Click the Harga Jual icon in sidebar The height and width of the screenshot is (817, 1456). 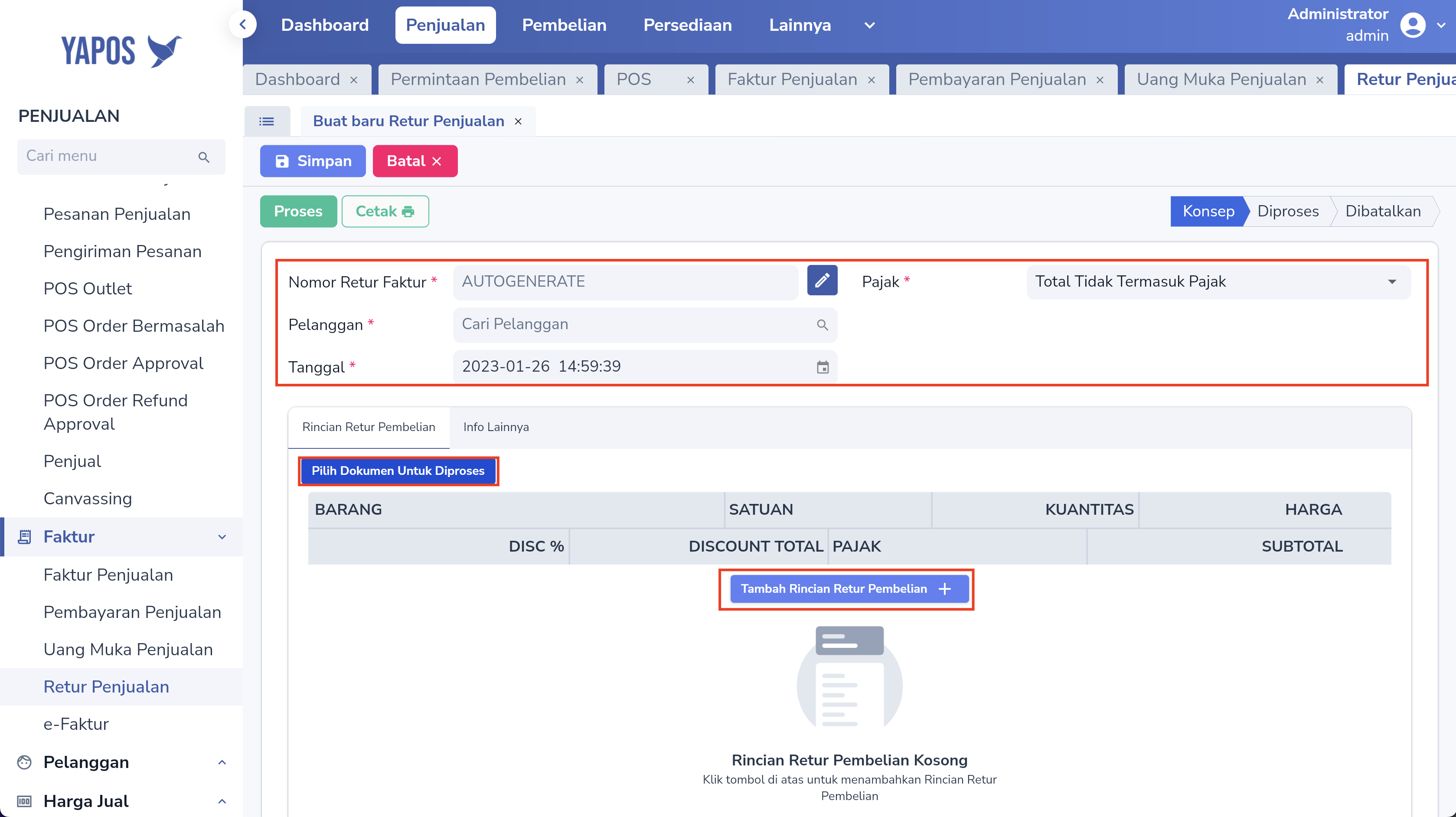pos(24,801)
